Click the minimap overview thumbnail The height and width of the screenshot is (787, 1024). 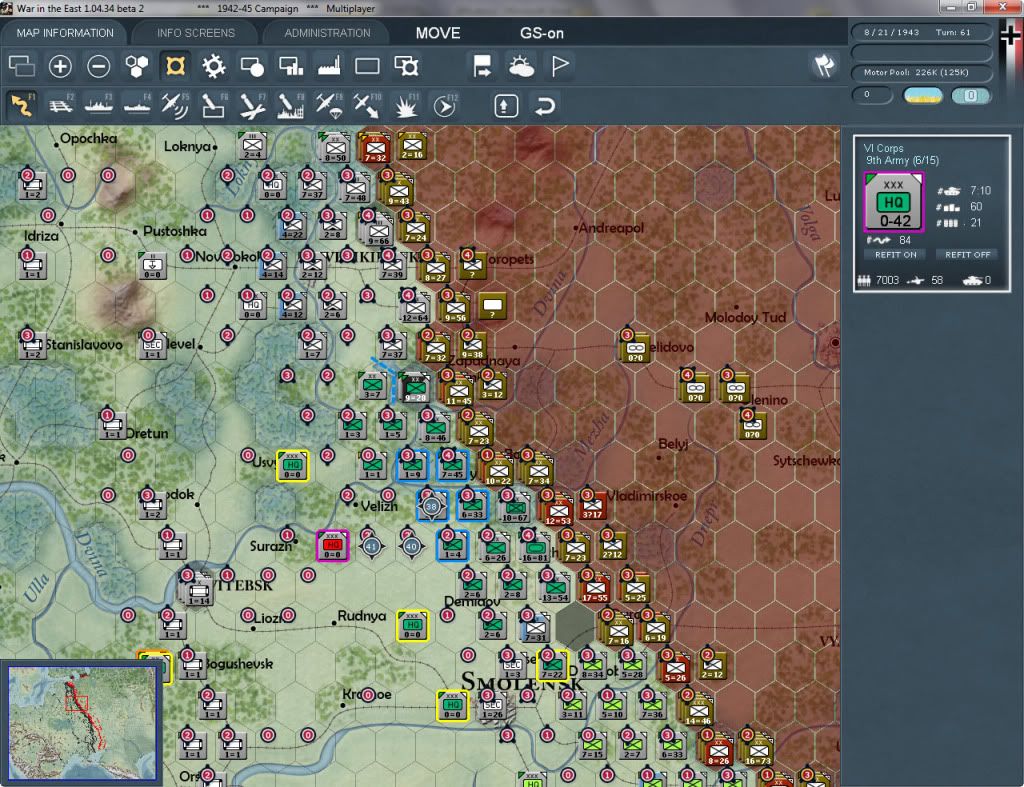(82, 722)
